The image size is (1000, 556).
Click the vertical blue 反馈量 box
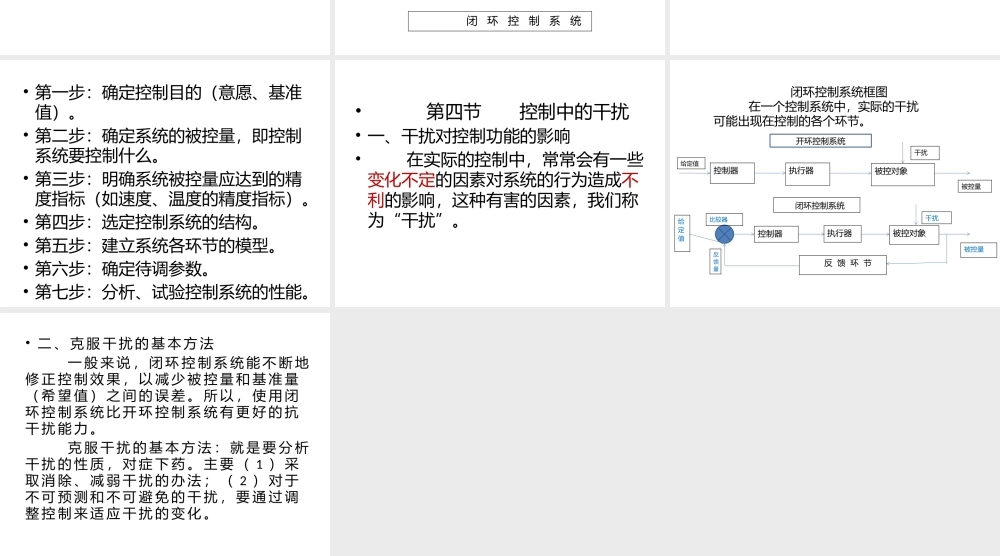click(716, 261)
